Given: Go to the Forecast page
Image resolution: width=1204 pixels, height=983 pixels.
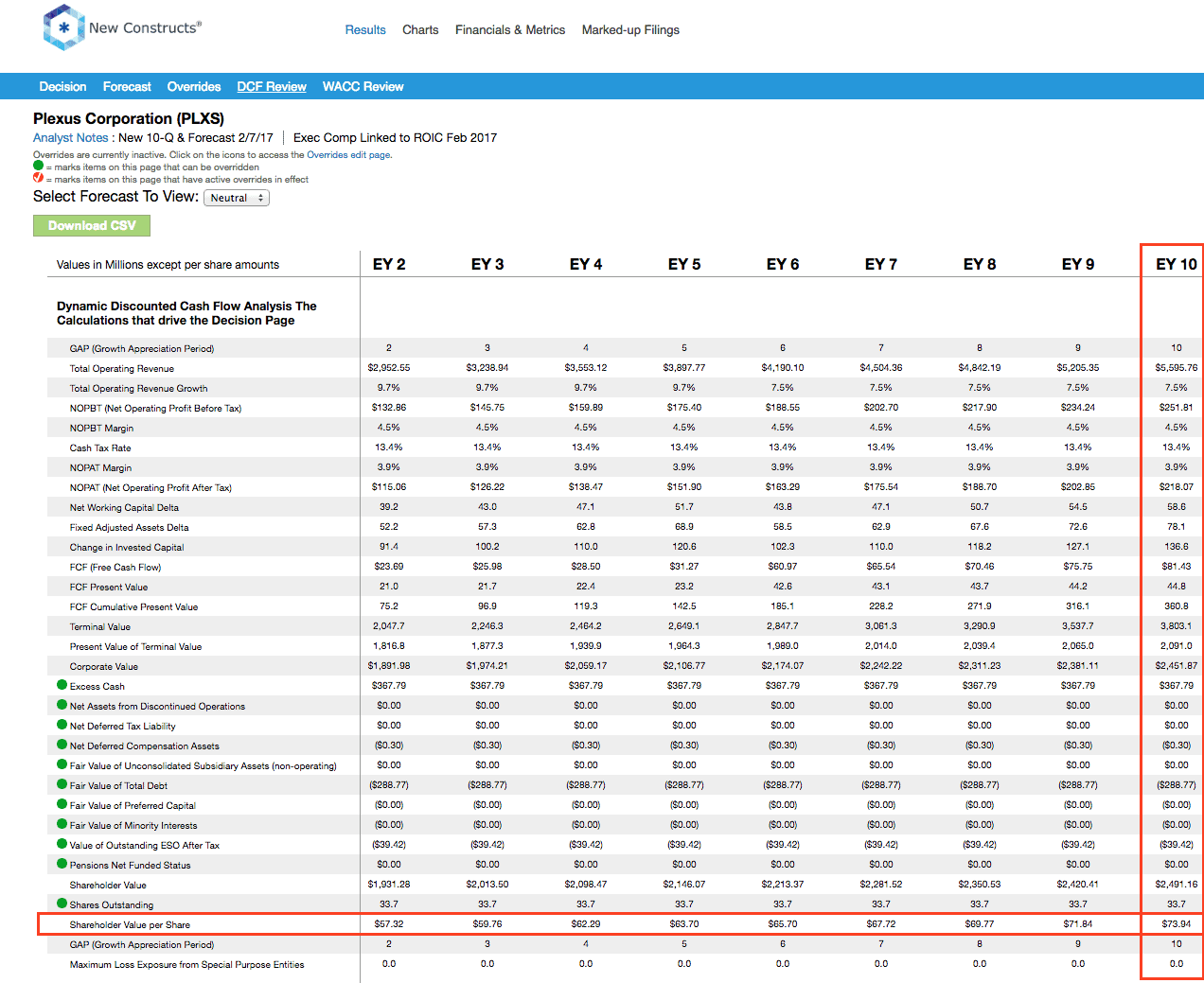Looking at the screenshot, I should point(127,86).
